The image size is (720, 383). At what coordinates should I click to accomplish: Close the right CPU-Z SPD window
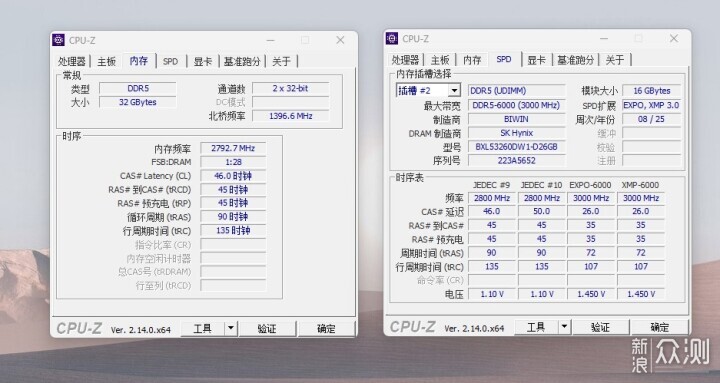click(674, 39)
